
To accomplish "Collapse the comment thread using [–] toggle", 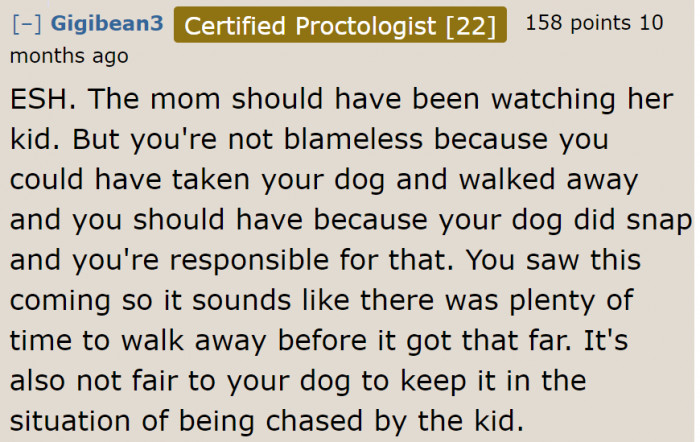I will (x=27, y=24).
